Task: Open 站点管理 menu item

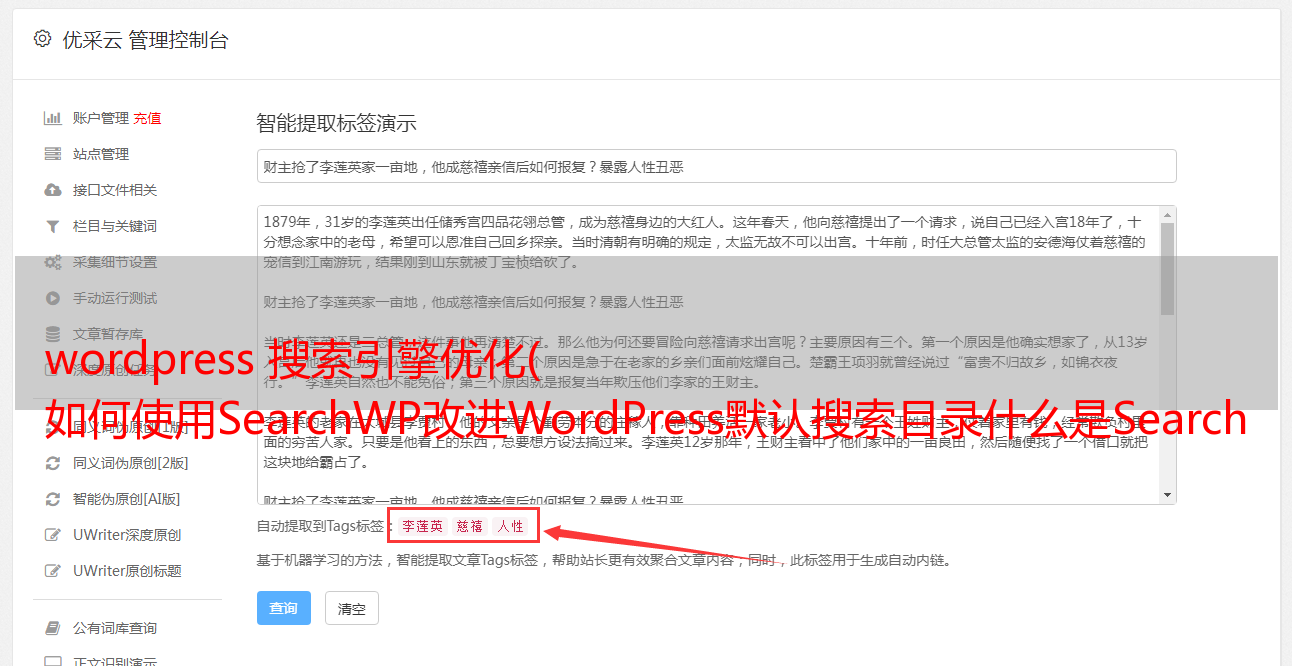Action: click(x=101, y=154)
